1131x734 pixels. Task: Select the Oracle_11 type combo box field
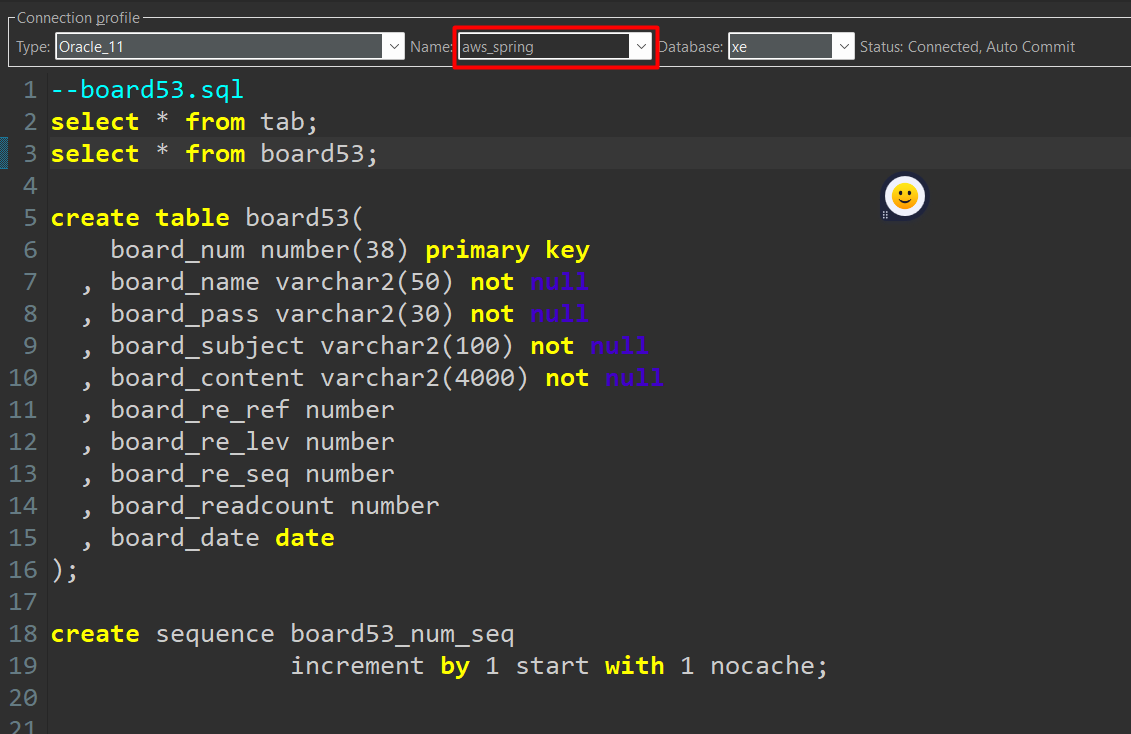(x=229, y=47)
